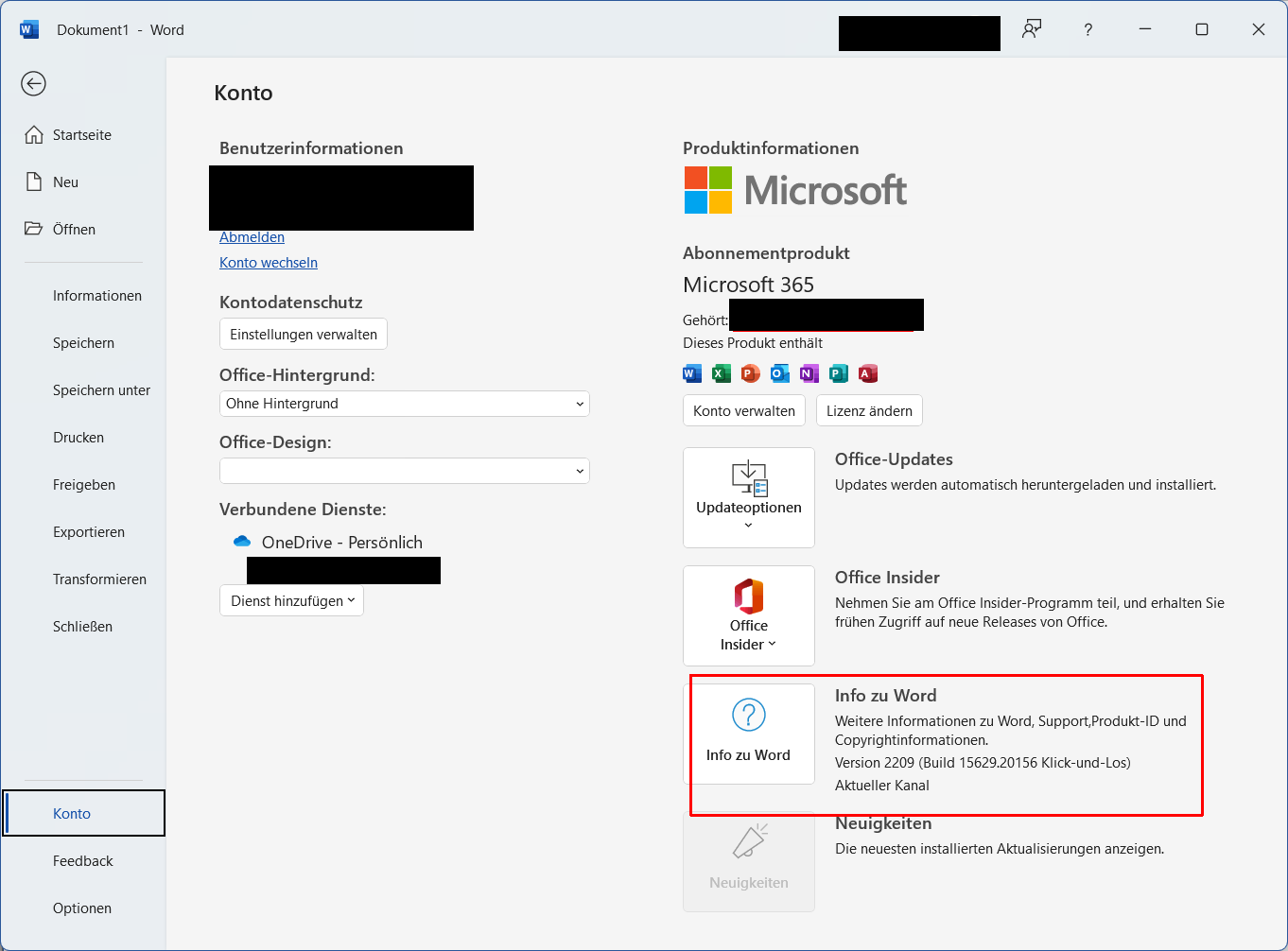Expand the Office Insider chevron
1288x951 pixels.
[772, 644]
